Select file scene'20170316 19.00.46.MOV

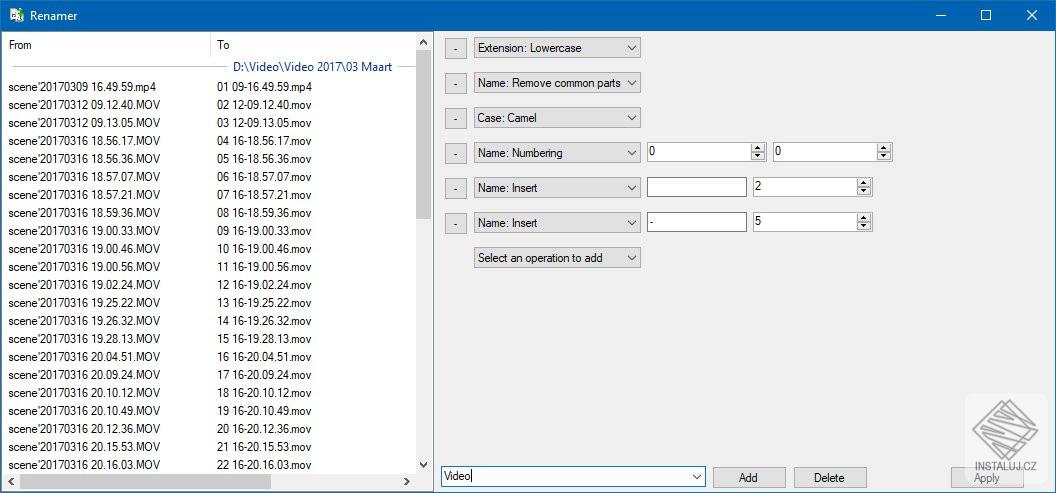coord(85,249)
